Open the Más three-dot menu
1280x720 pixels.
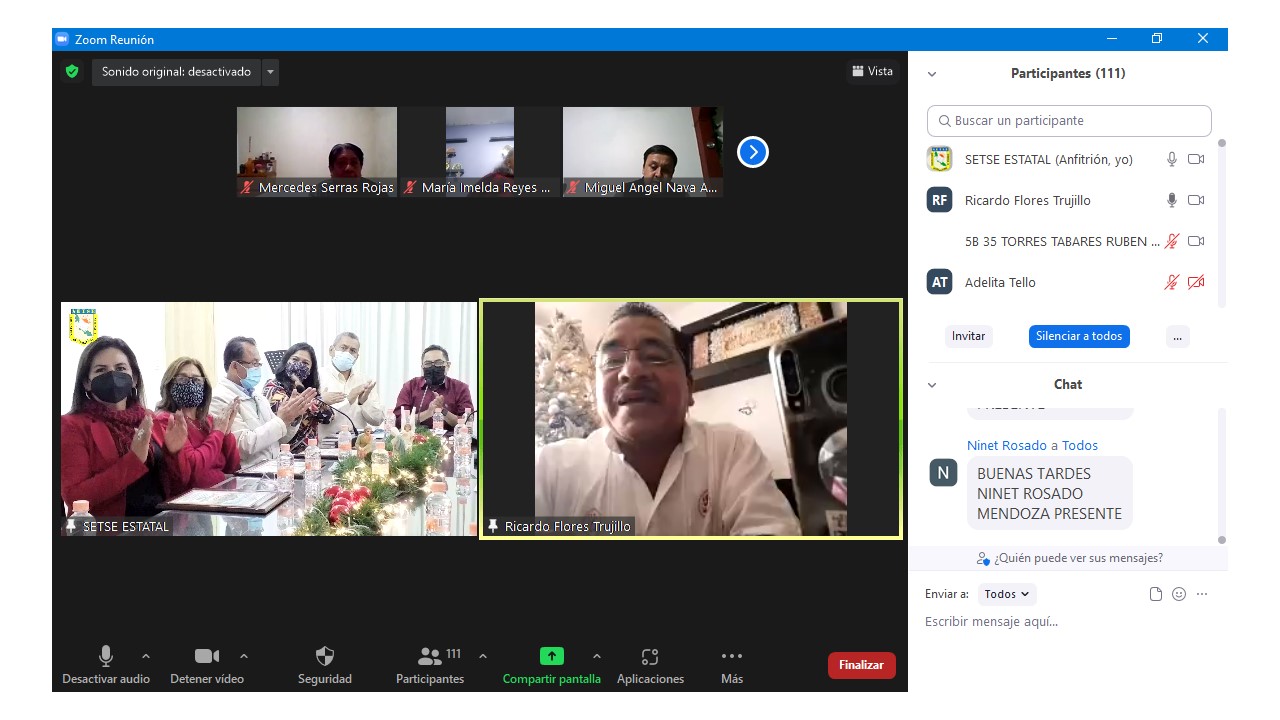coord(732,666)
